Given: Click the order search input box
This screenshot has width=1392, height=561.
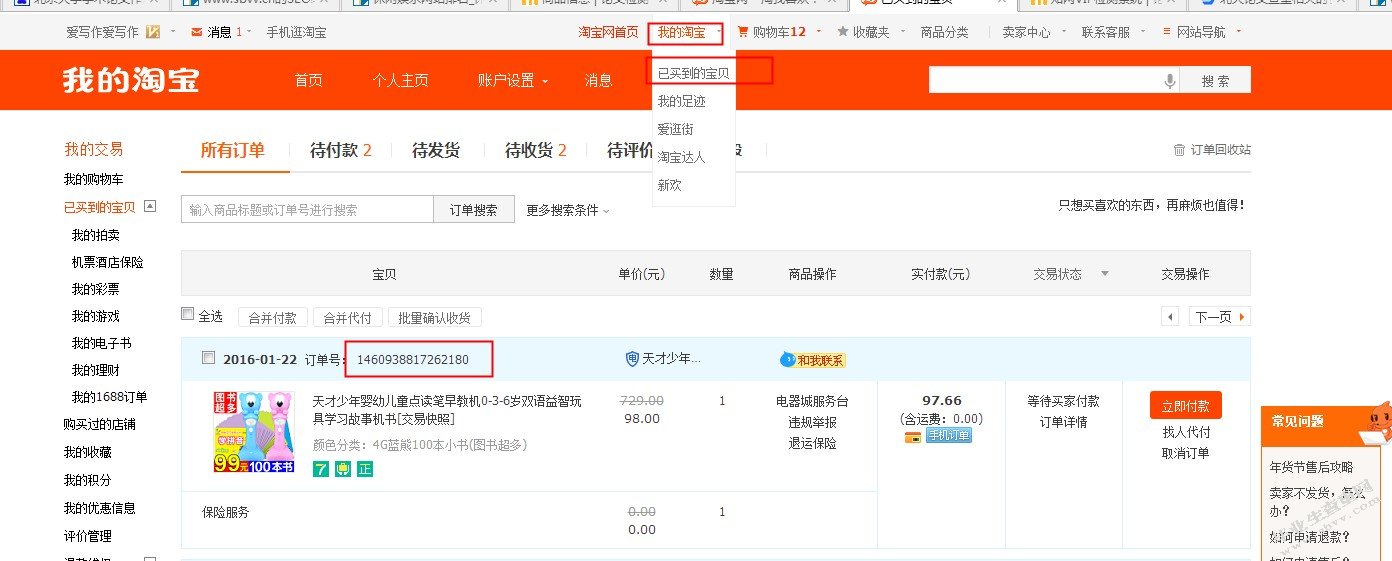Looking at the screenshot, I should click(307, 209).
